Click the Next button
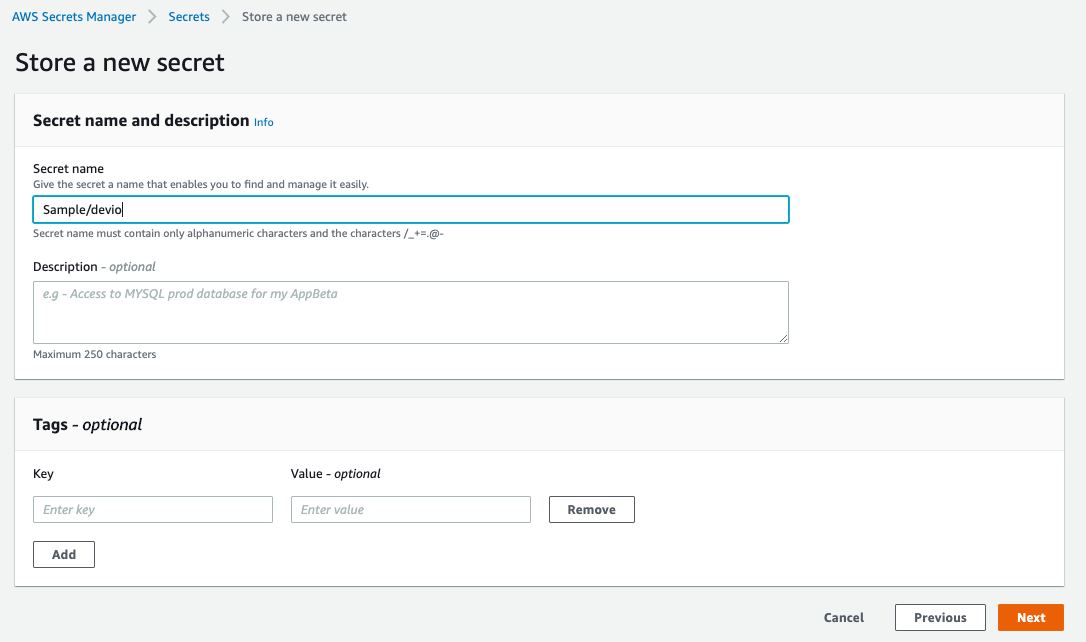The width and height of the screenshot is (1086, 642). (x=1030, y=617)
